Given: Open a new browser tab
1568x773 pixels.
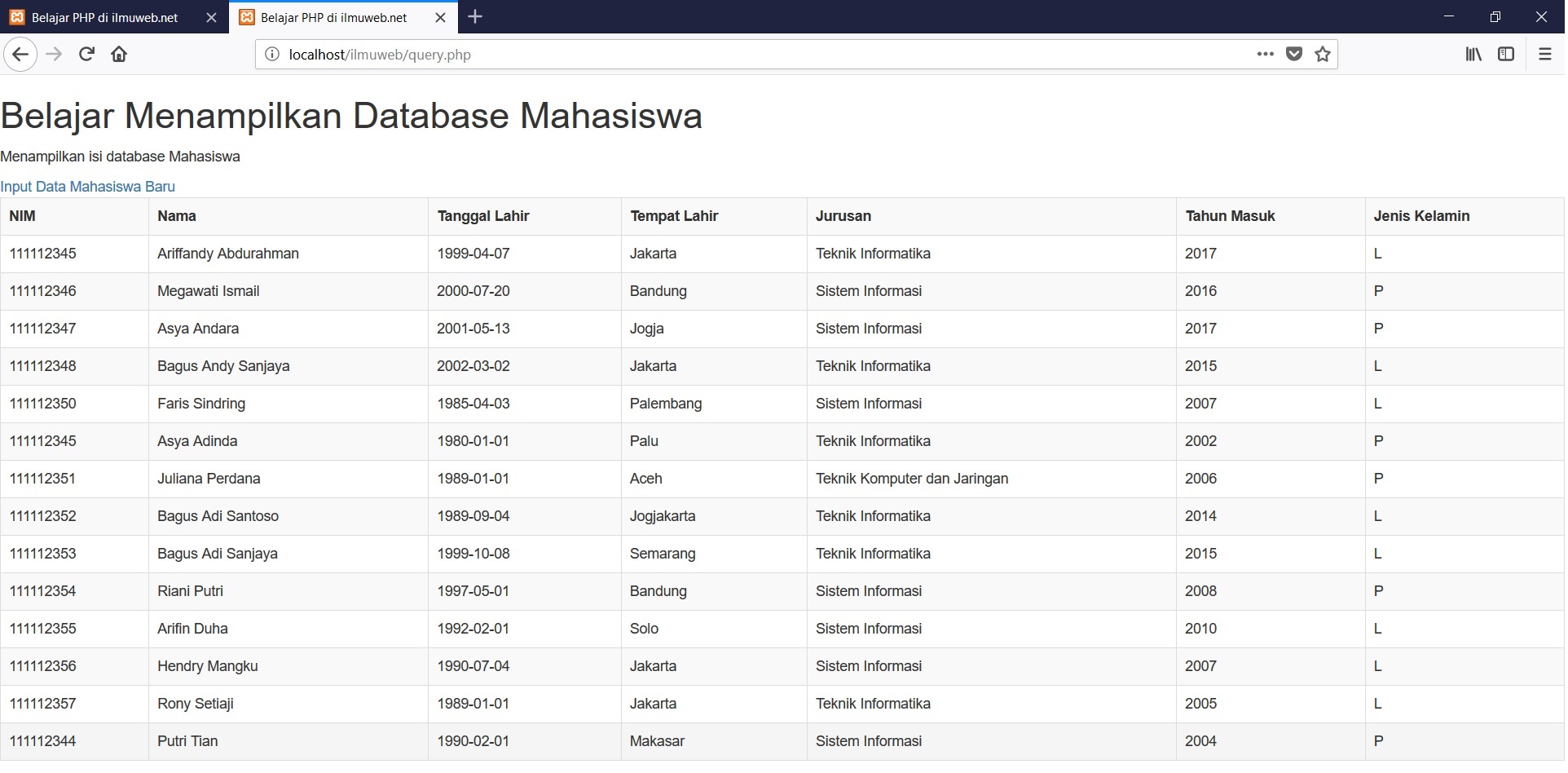Looking at the screenshot, I should [x=476, y=17].
